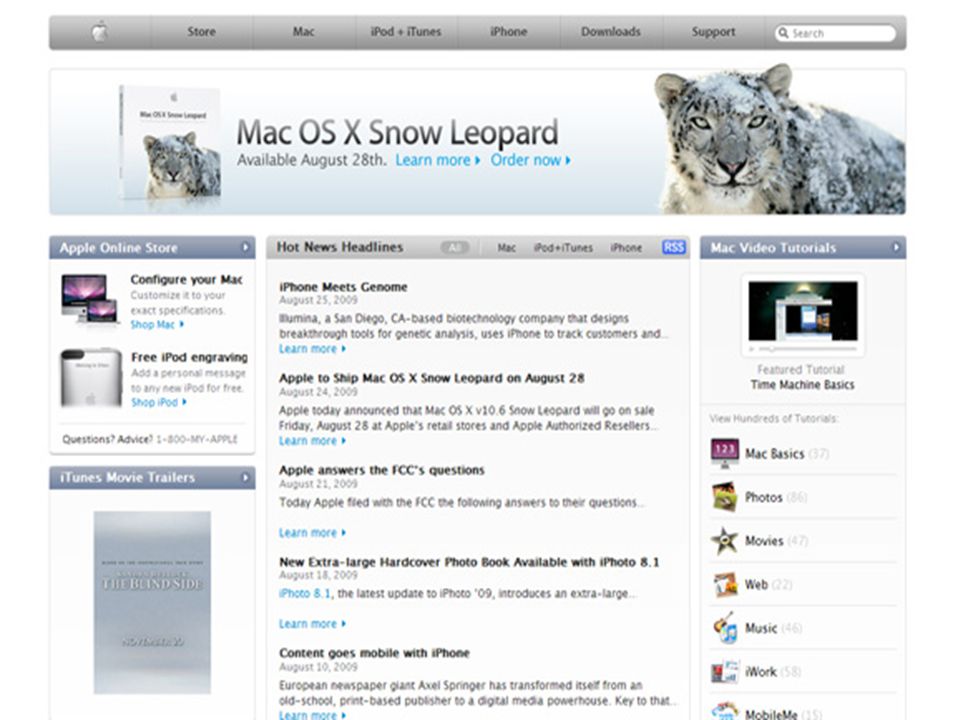Expand the Mac Video Tutorials header arrow
960x720 pixels.
(x=896, y=247)
